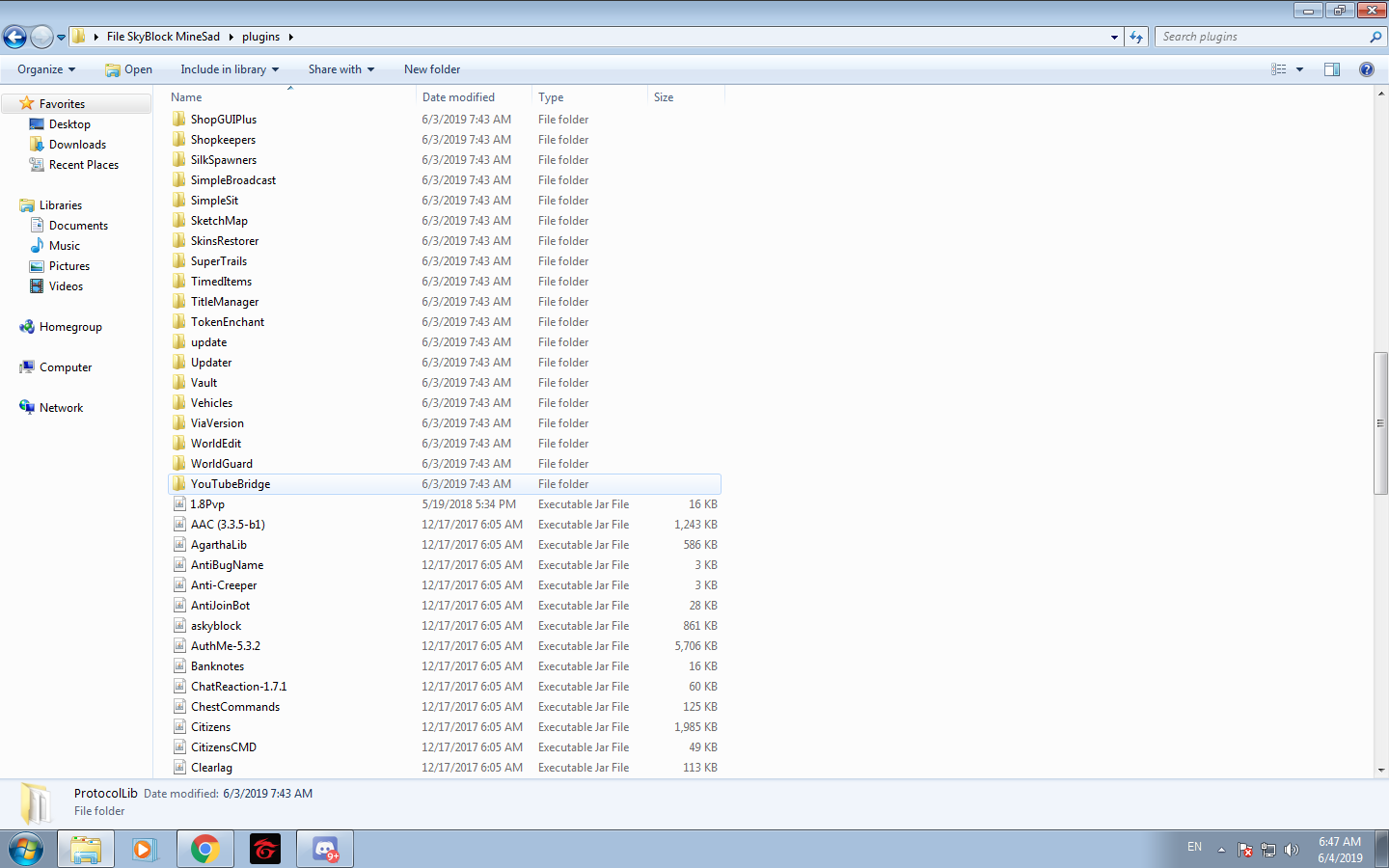Select the SilkSpawners folder icon
Image resolution: width=1389 pixels, height=868 pixels.
coord(179,160)
